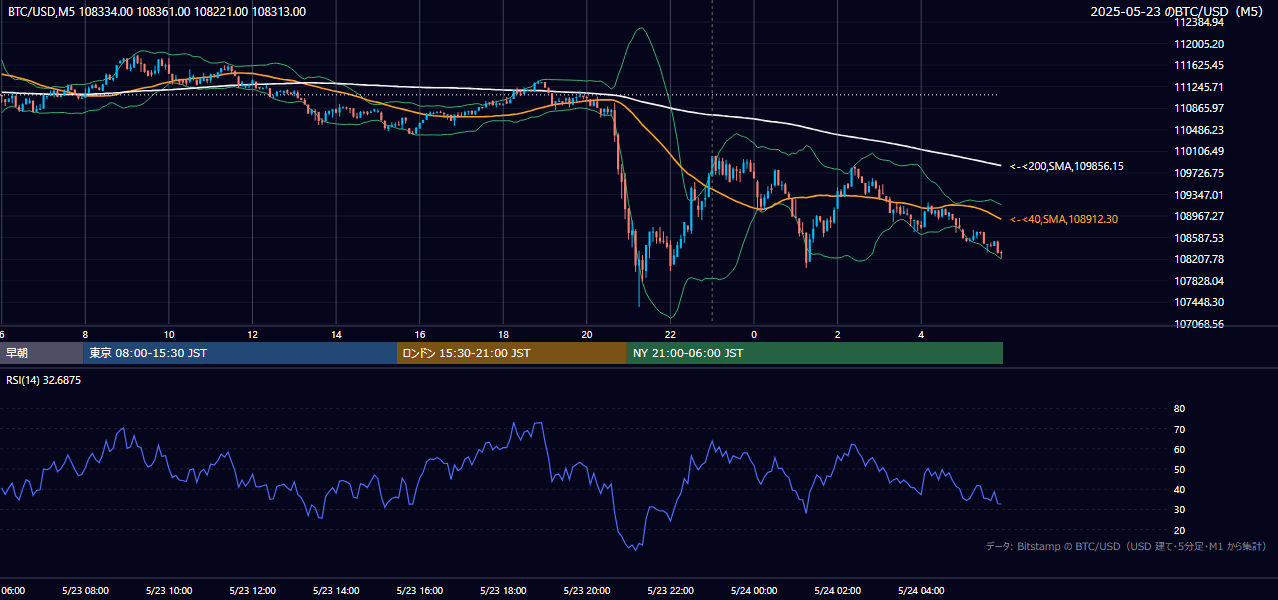Click the NY 21:00-06:00 JST session bar

815,353
